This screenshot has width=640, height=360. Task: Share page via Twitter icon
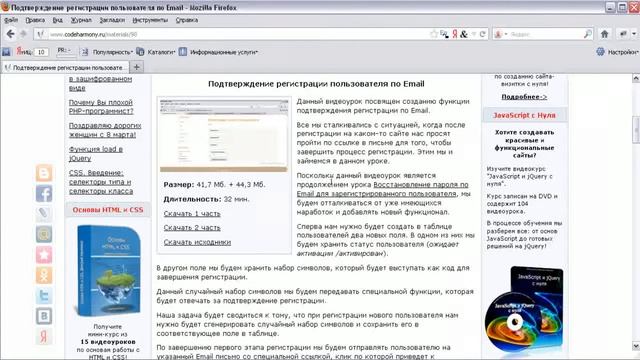[44, 296]
